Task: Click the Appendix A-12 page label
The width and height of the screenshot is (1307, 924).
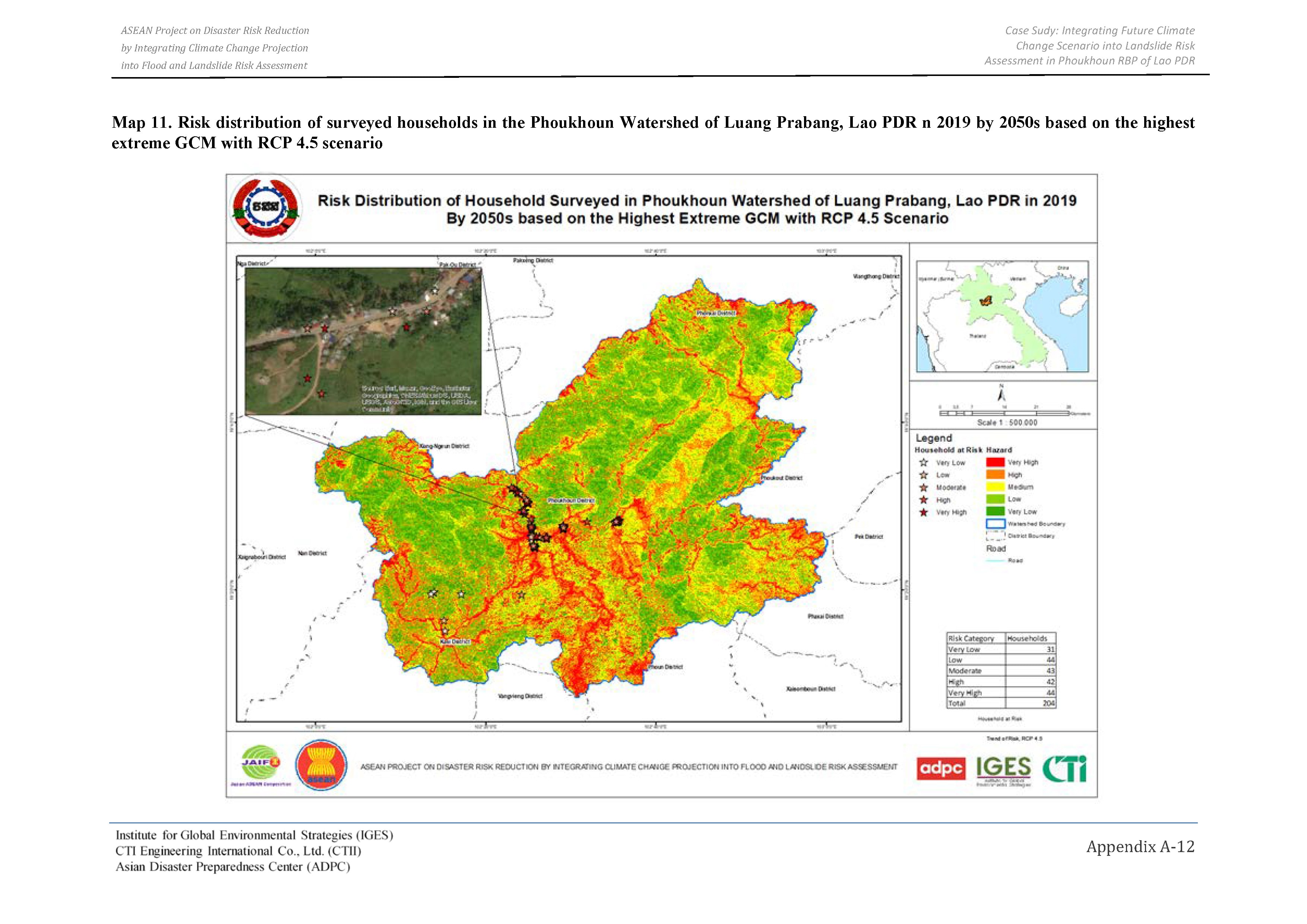Action: click(1140, 847)
